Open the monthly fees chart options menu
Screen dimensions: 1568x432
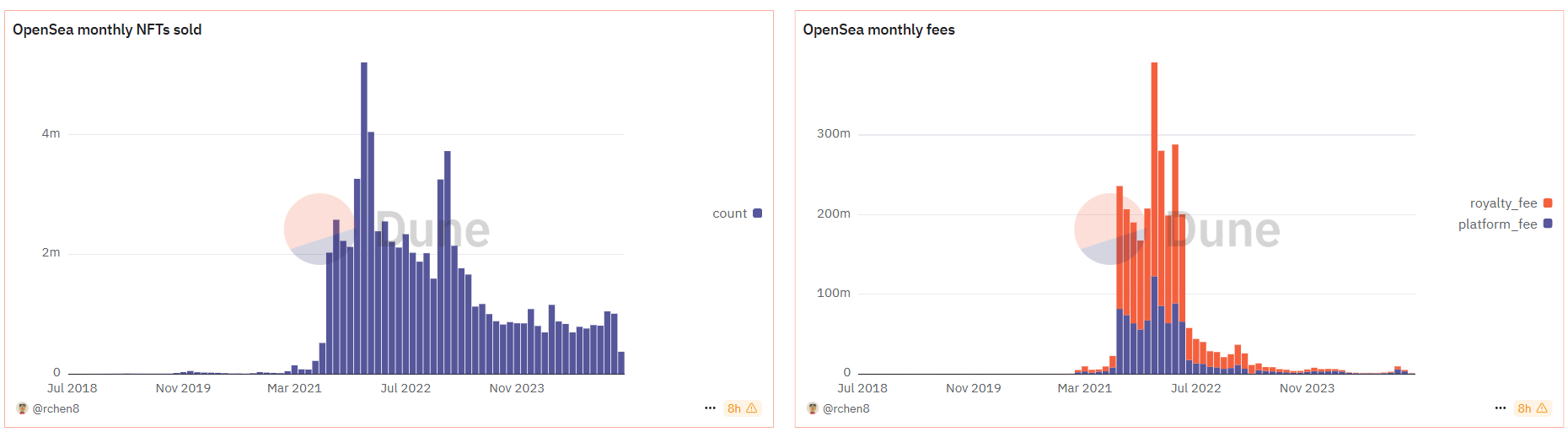click(1501, 408)
